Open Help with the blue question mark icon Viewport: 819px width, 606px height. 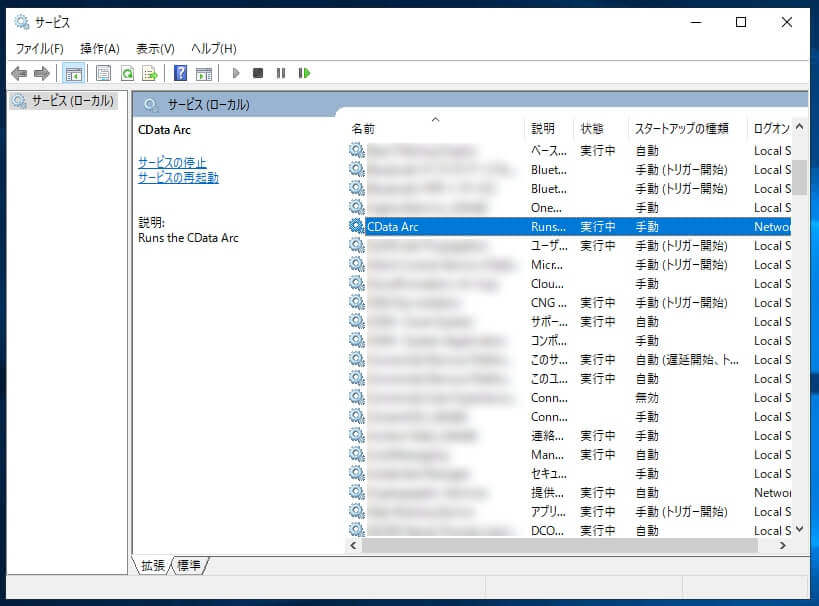(181, 73)
